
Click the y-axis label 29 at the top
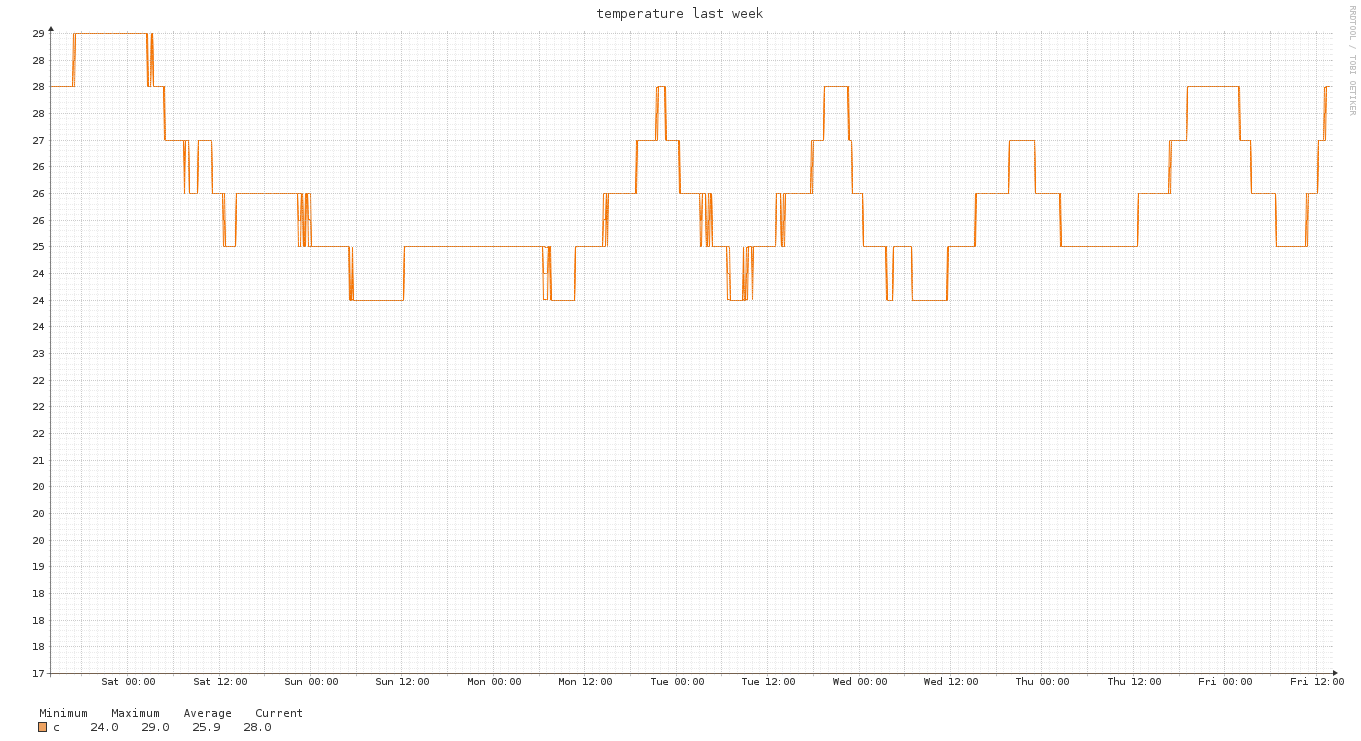click(38, 34)
